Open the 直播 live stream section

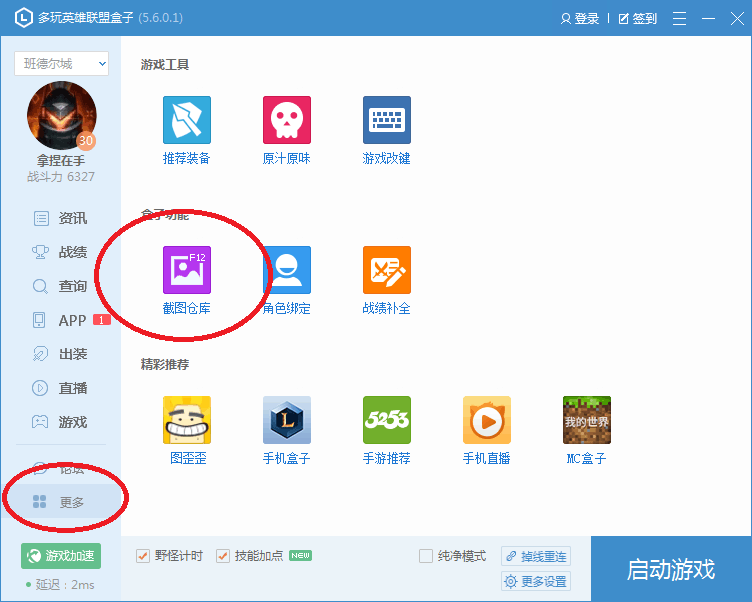point(60,388)
